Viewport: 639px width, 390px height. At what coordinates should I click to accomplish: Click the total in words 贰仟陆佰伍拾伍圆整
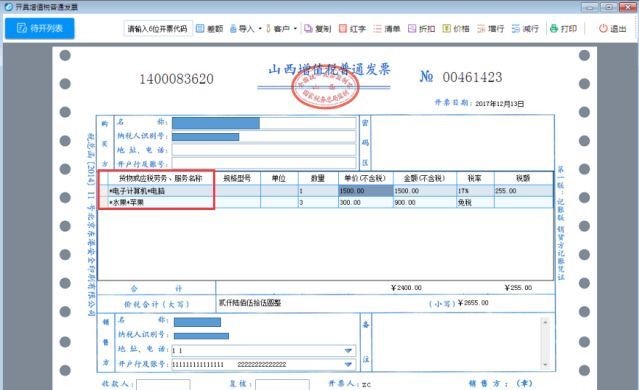[250, 303]
